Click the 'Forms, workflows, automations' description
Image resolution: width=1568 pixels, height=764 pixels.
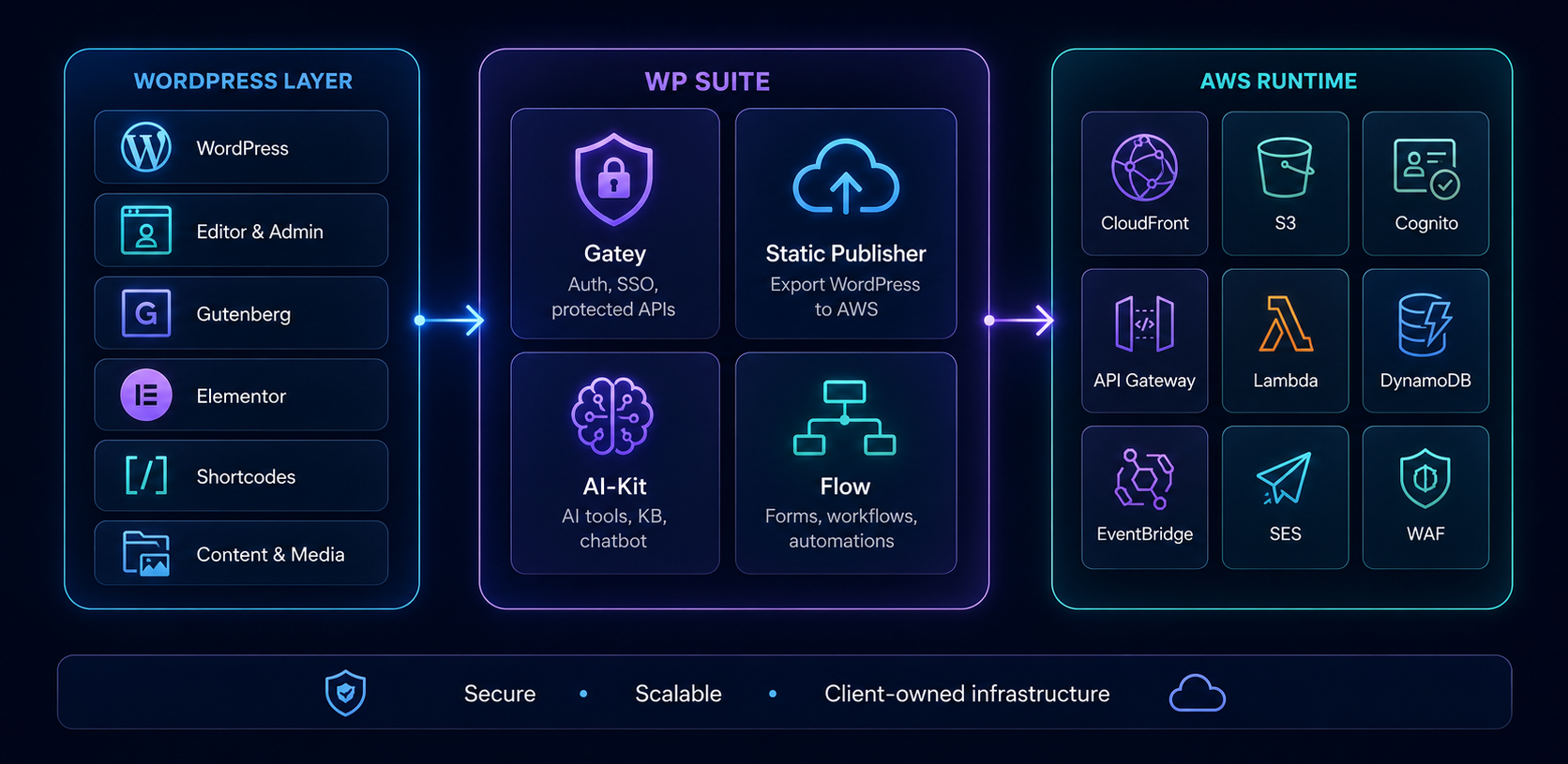pyautogui.click(x=841, y=528)
